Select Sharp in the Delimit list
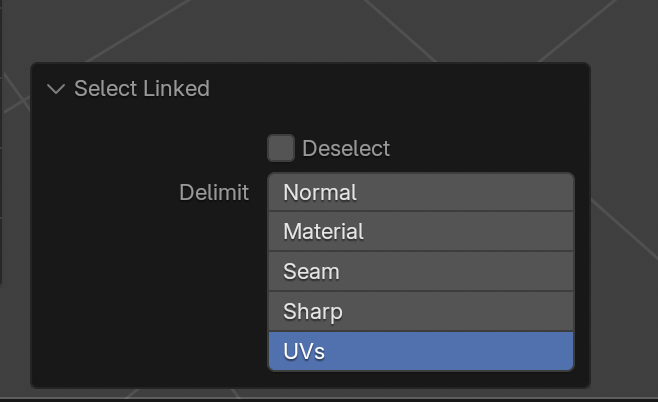Screen dimensions: 658x402 pyautogui.click(x=421, y=312)
